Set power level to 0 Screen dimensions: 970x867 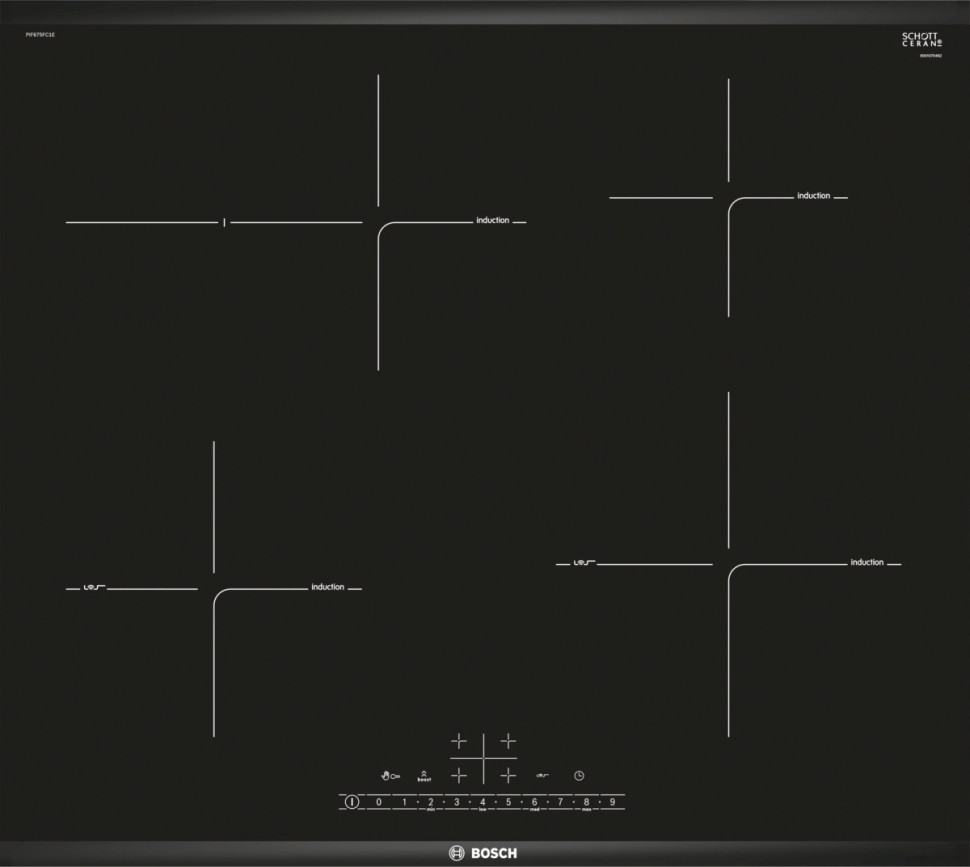(378, 802)
